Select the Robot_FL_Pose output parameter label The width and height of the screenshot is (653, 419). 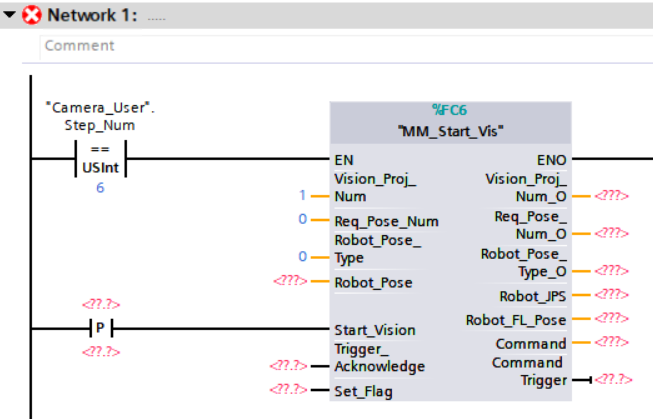pos(516,320)
